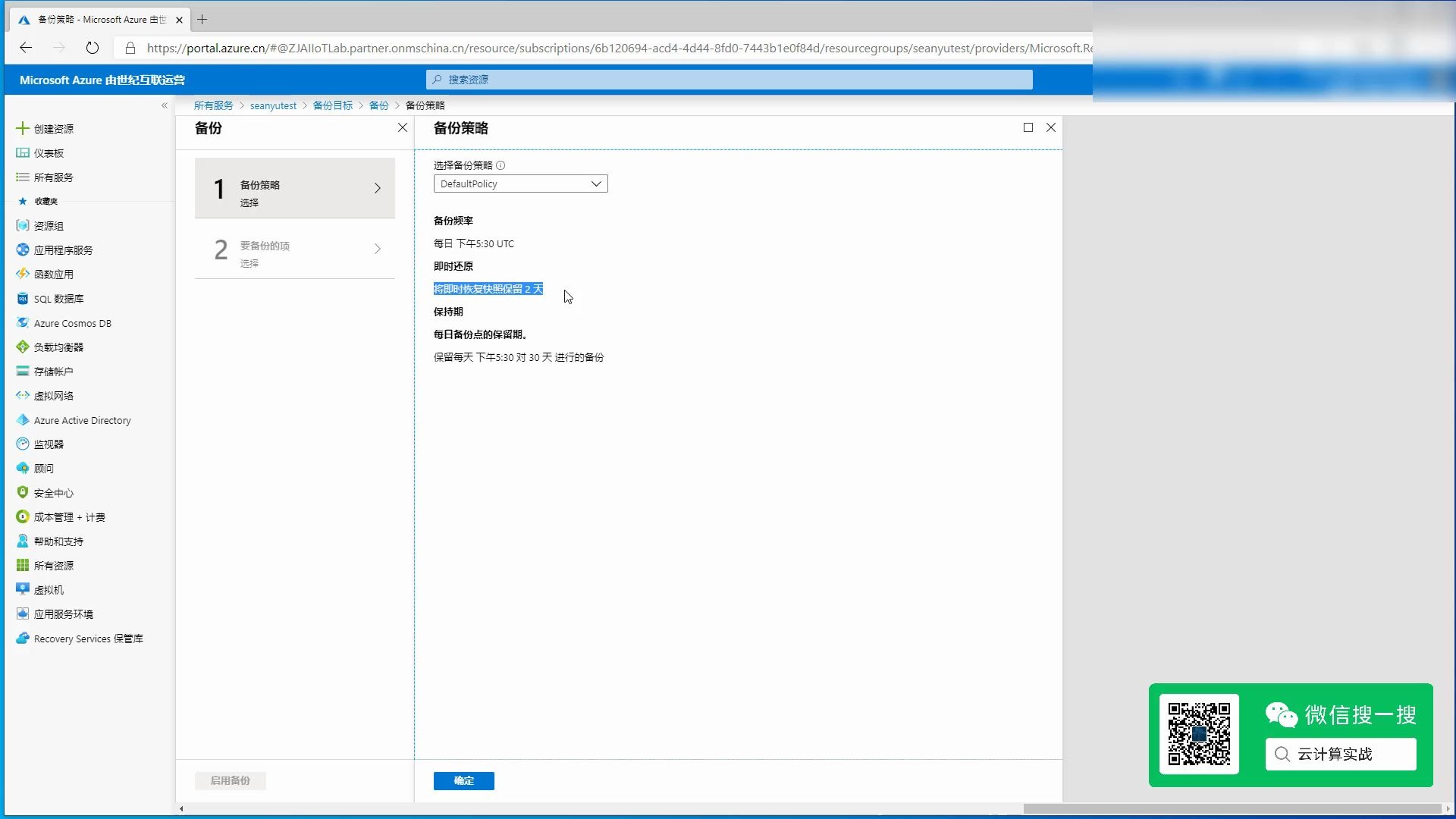The image size is (1456, 819).
Task: Click the horizontal scrollbar left arrow
Action: (181, 808)
